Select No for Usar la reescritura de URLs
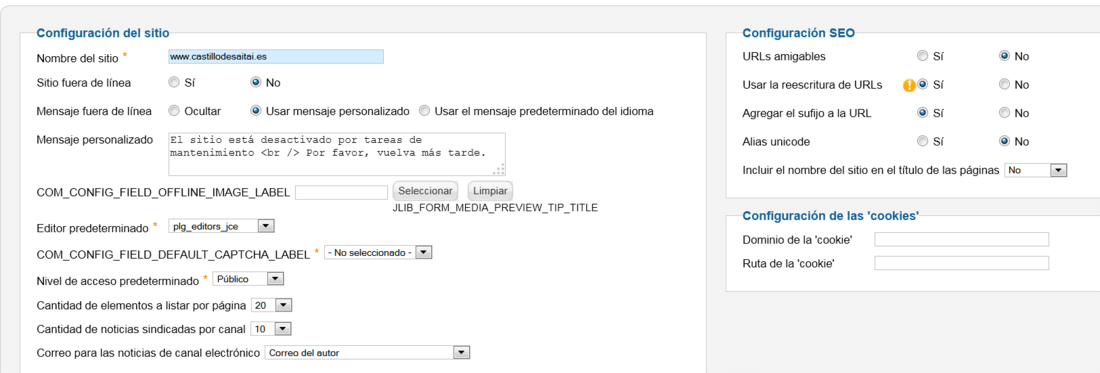Screen dimensions: 1100x373 tap(1005, 85)
